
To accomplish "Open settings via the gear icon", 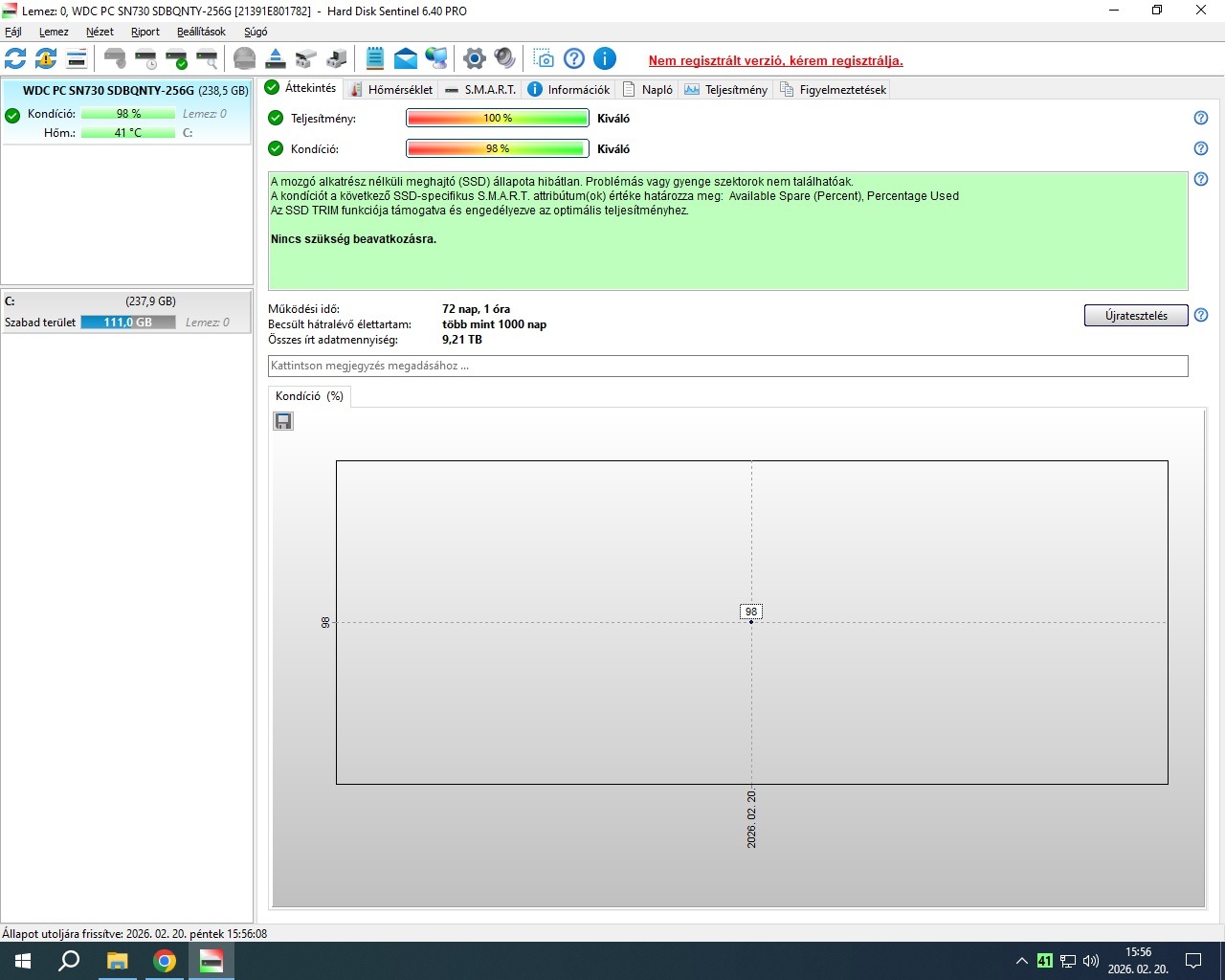I will pos(475,59).
